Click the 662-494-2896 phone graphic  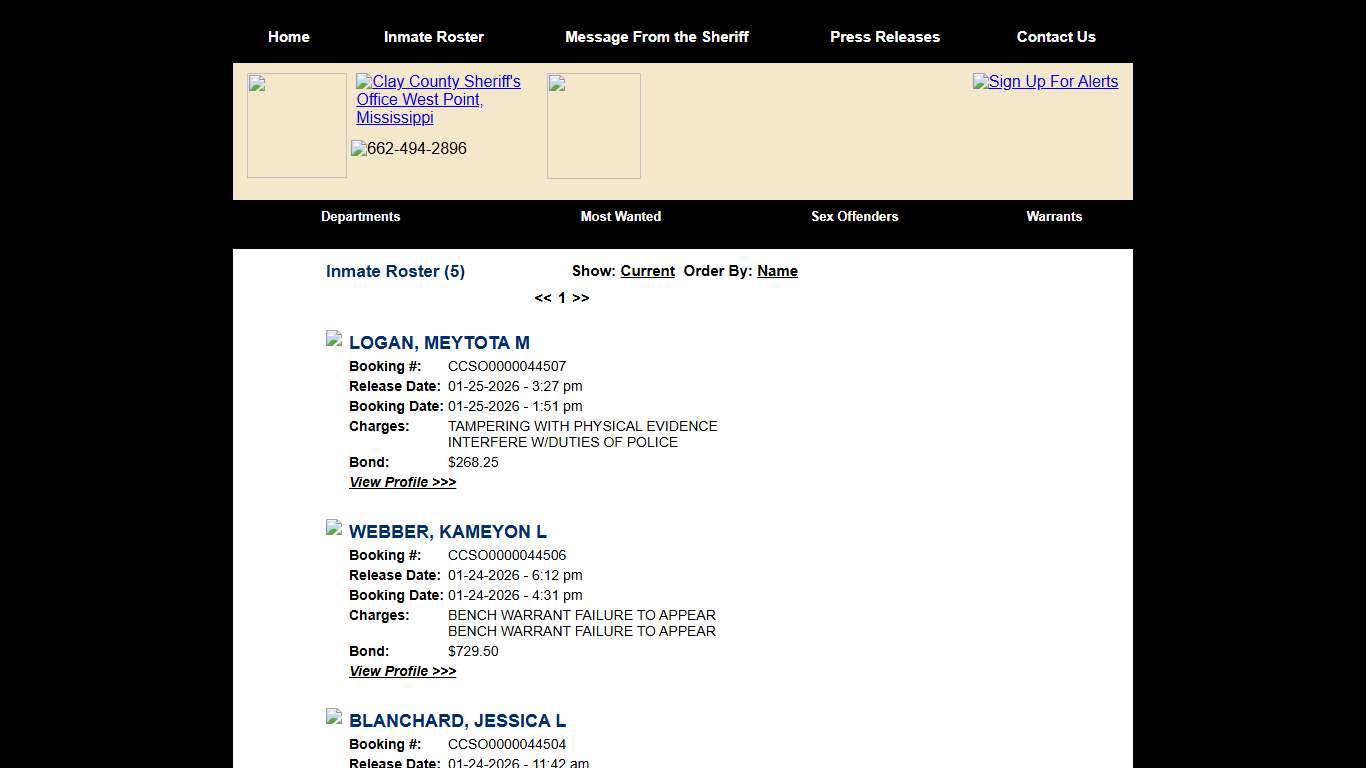pos(408,148)
